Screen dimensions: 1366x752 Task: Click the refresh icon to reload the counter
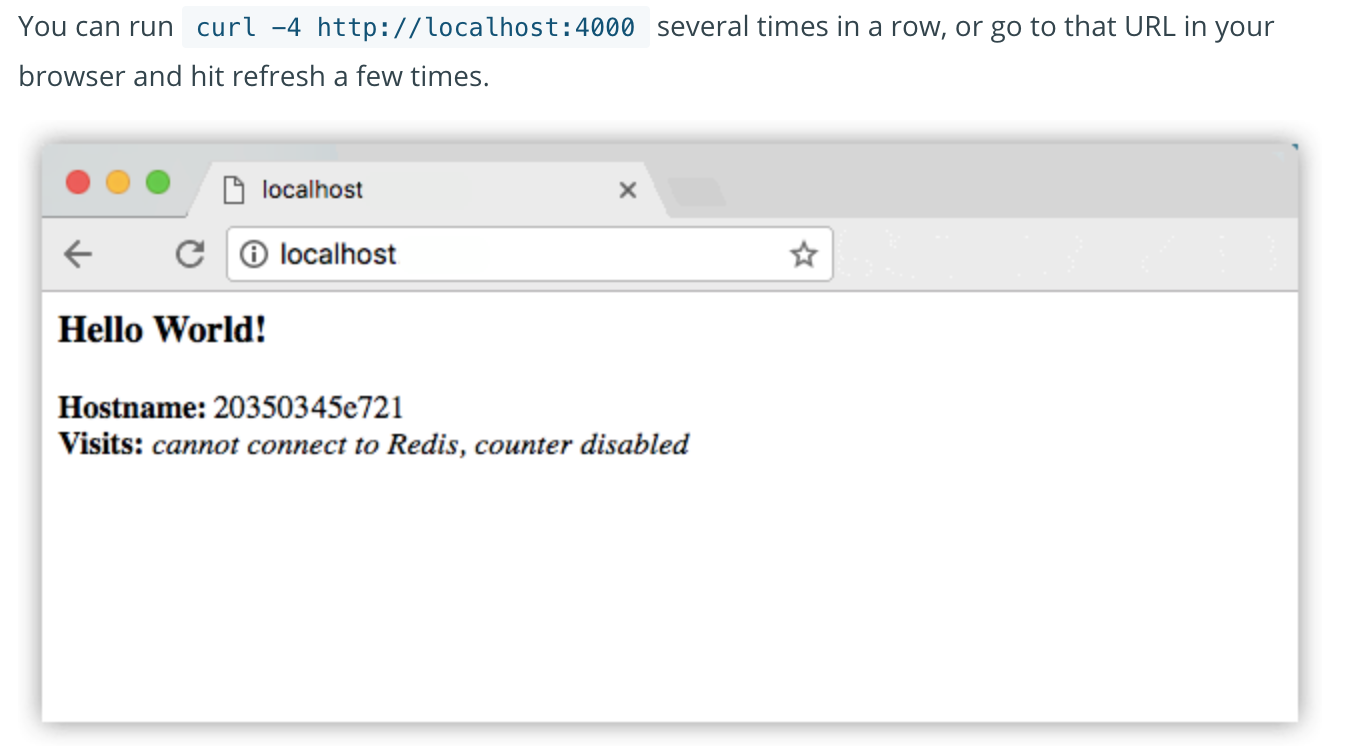[x=189, y=254]
